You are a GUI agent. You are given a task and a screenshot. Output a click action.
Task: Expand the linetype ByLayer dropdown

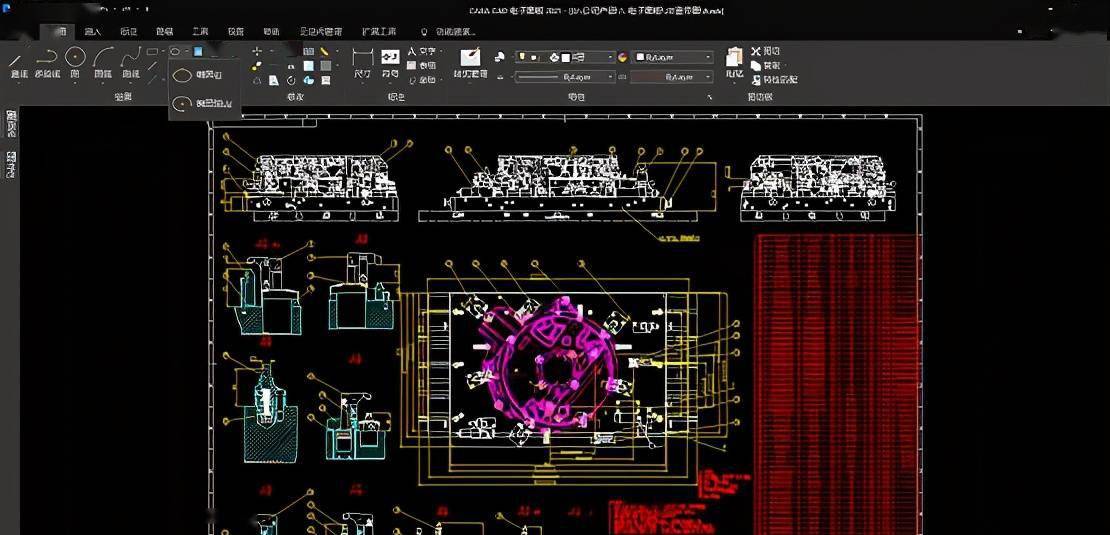click(x=609, y=77)
